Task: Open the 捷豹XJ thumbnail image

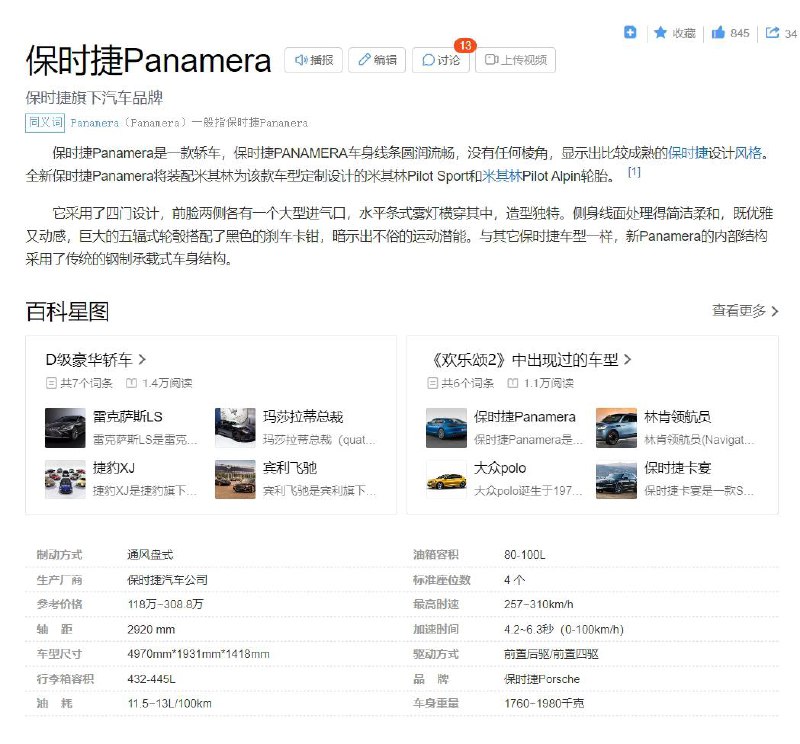Action: point(65,479)
